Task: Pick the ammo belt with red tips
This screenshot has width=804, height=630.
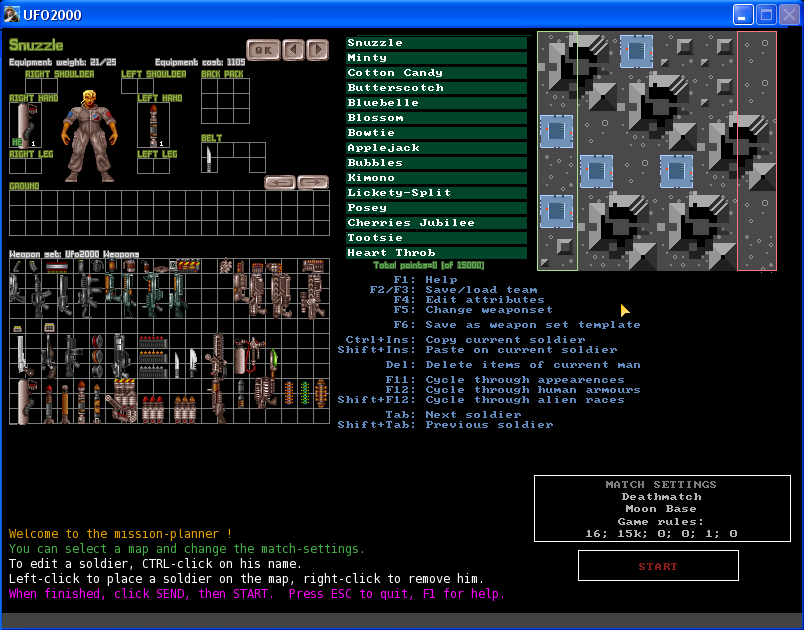Action: 152,342
